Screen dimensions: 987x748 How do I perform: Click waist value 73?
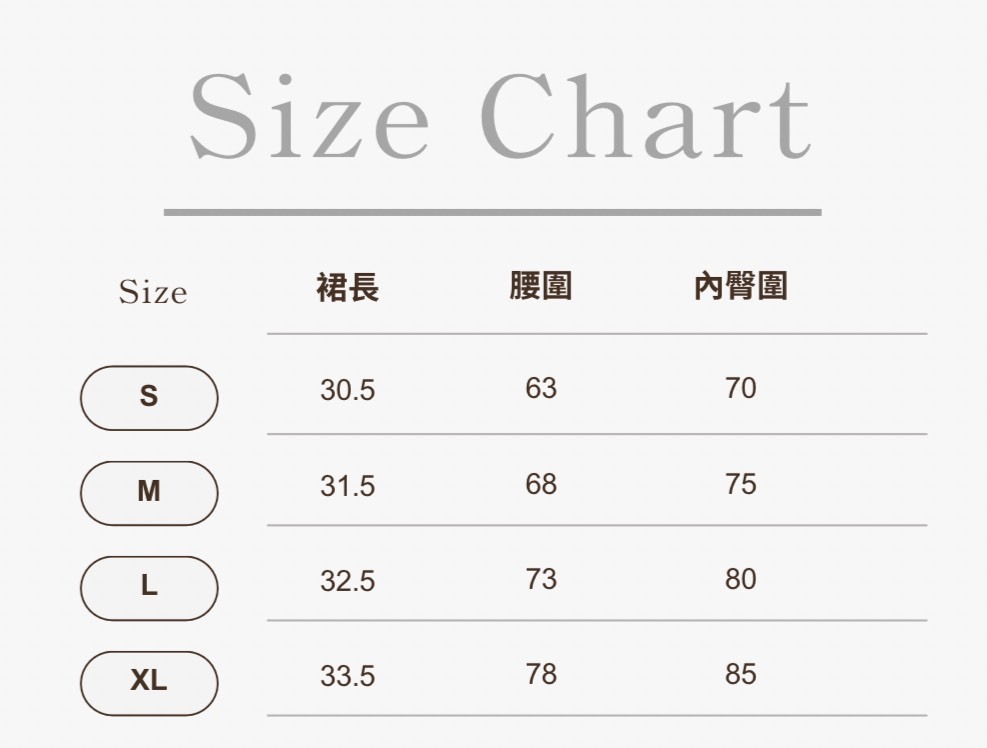click(x=540, y=579)
